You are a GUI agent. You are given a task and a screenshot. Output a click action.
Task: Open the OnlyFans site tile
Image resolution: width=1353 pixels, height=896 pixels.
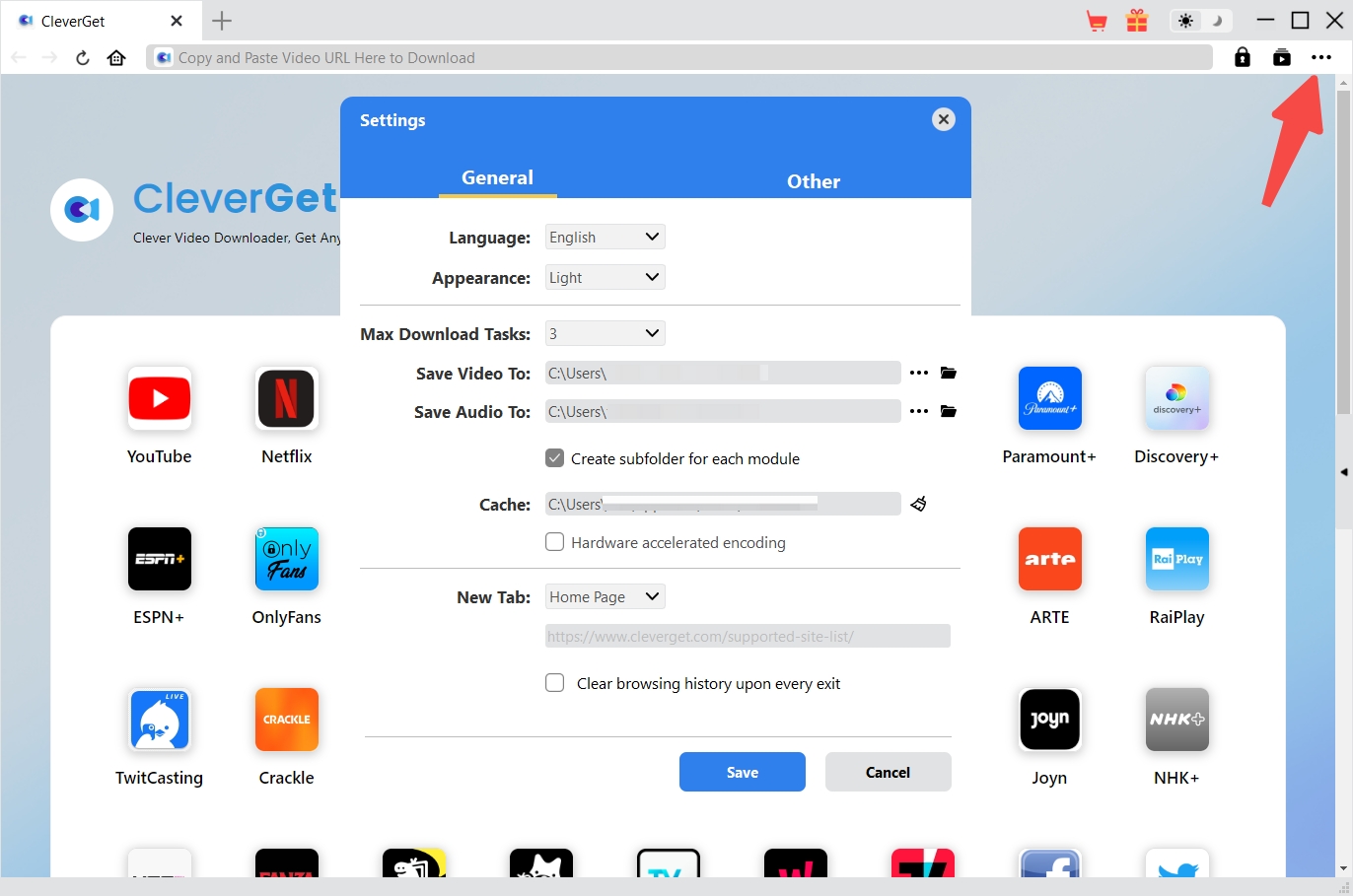pyautogui.click(x=287, y=559)
